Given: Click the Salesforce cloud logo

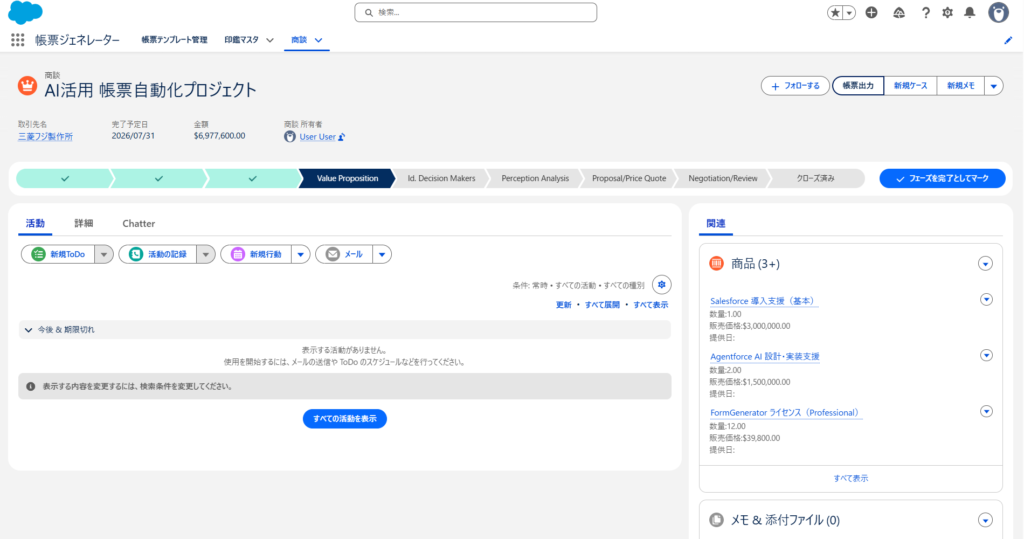Looking at the screenshot, I should pos(25,12).
